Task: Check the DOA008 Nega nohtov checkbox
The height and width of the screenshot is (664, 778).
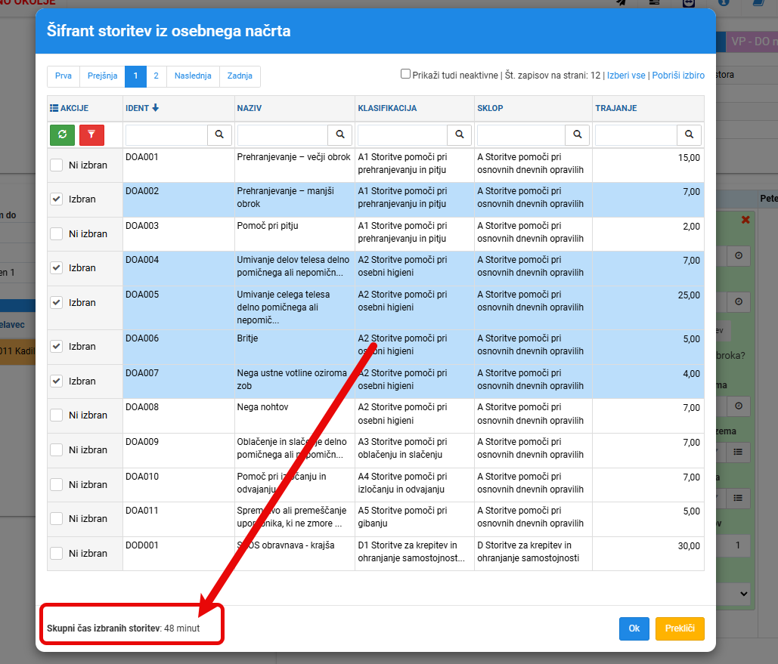Action: 57,415
